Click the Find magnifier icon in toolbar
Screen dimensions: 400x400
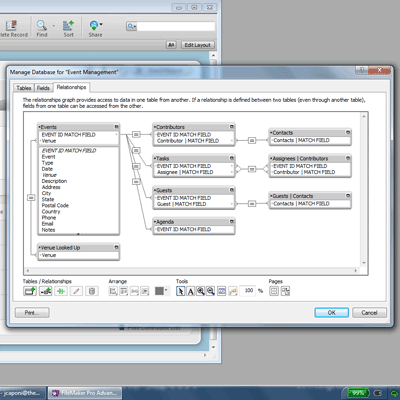coord(41,26)
